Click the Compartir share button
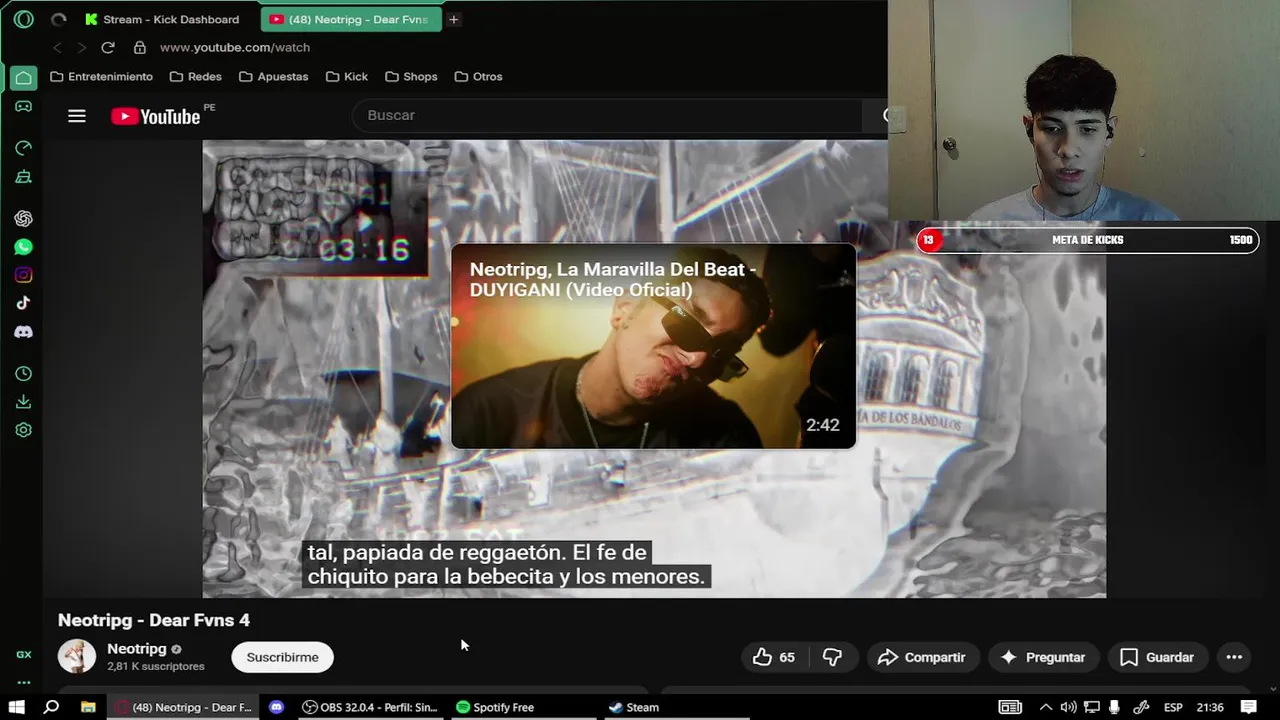The width and height of the screenshot is (1280, 720). click(x=921, y=657)
